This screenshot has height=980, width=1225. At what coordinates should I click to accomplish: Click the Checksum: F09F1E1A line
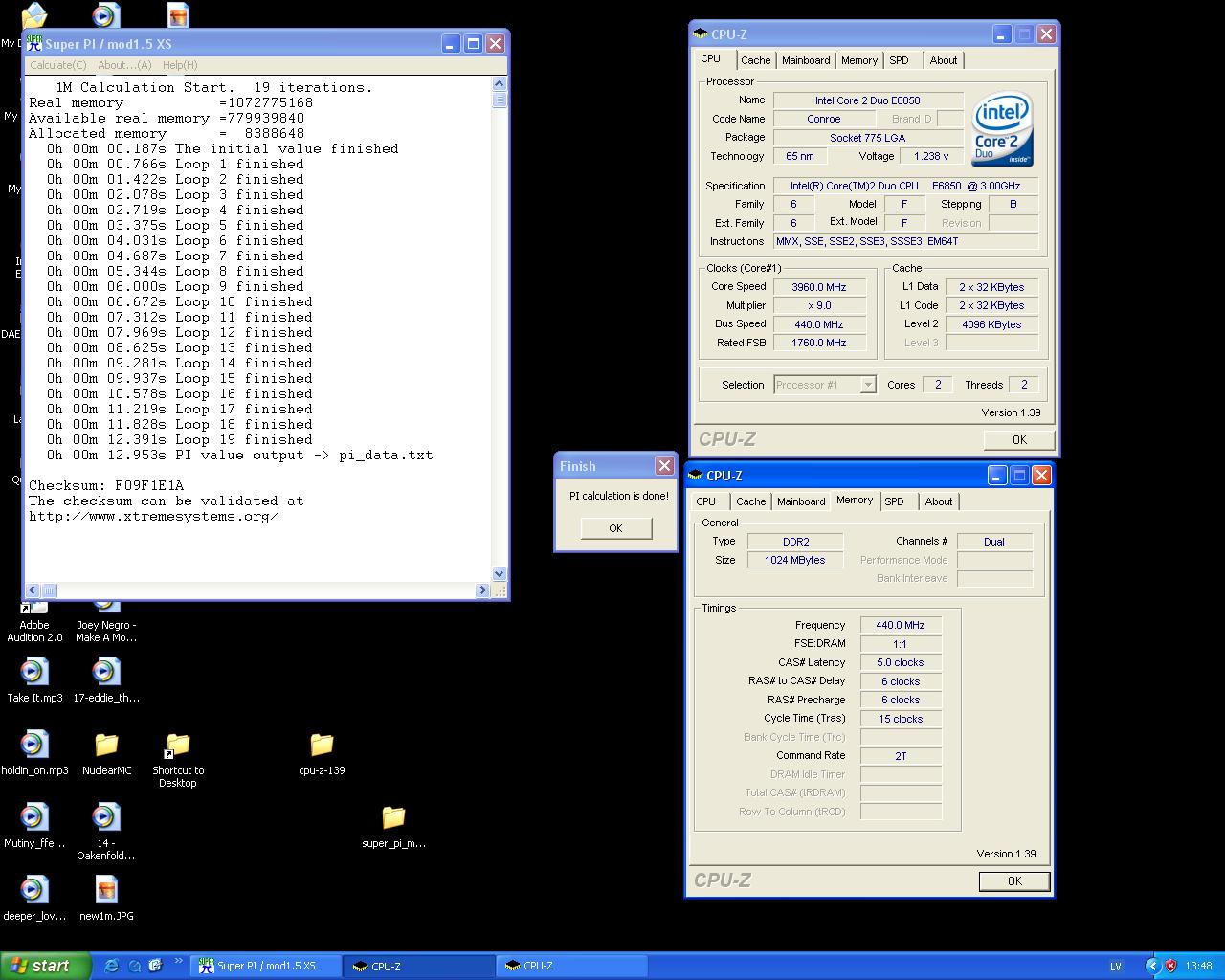(x=106, y=485)
